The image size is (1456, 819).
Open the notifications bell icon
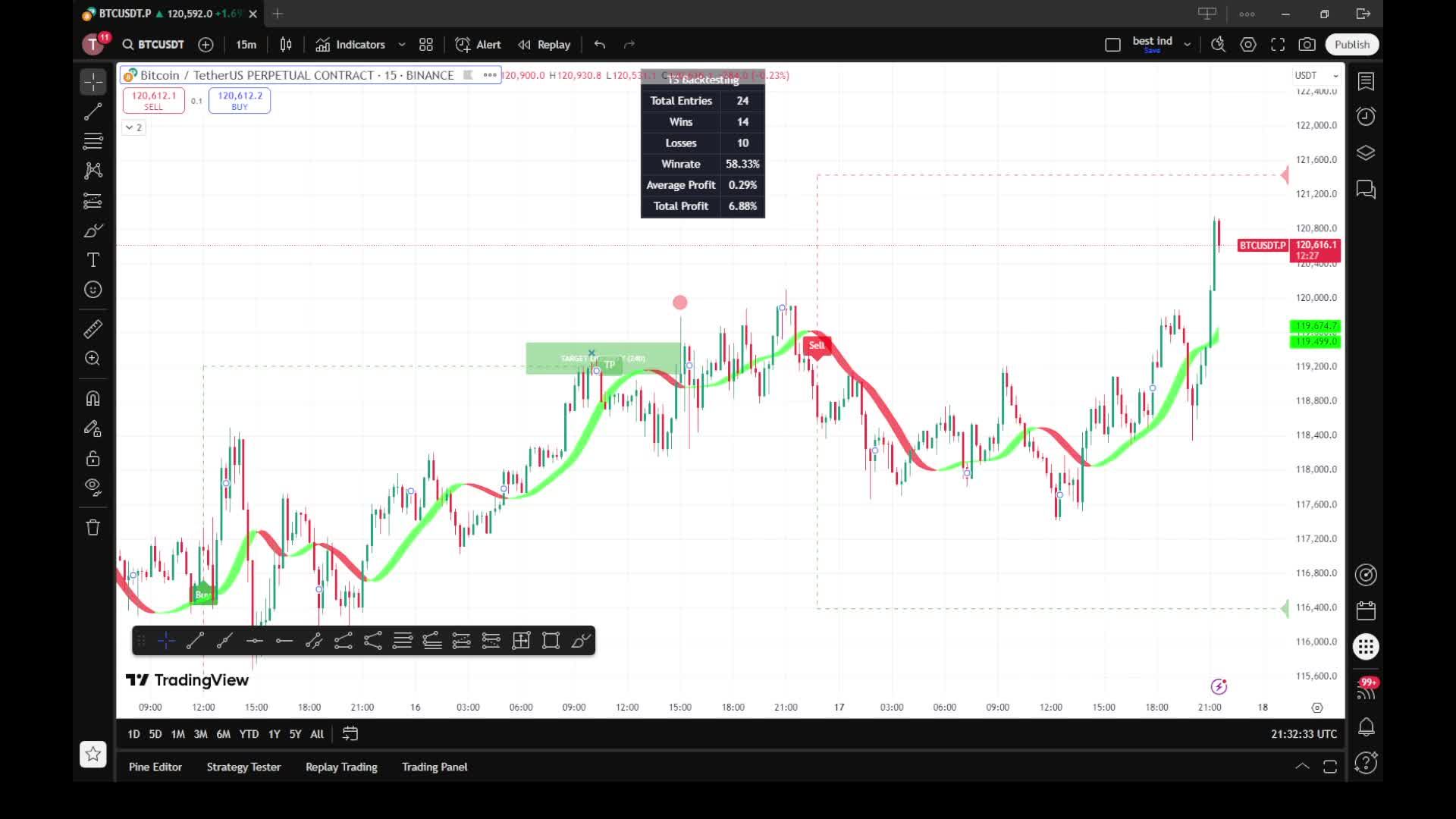click(x=1366, y=727)
